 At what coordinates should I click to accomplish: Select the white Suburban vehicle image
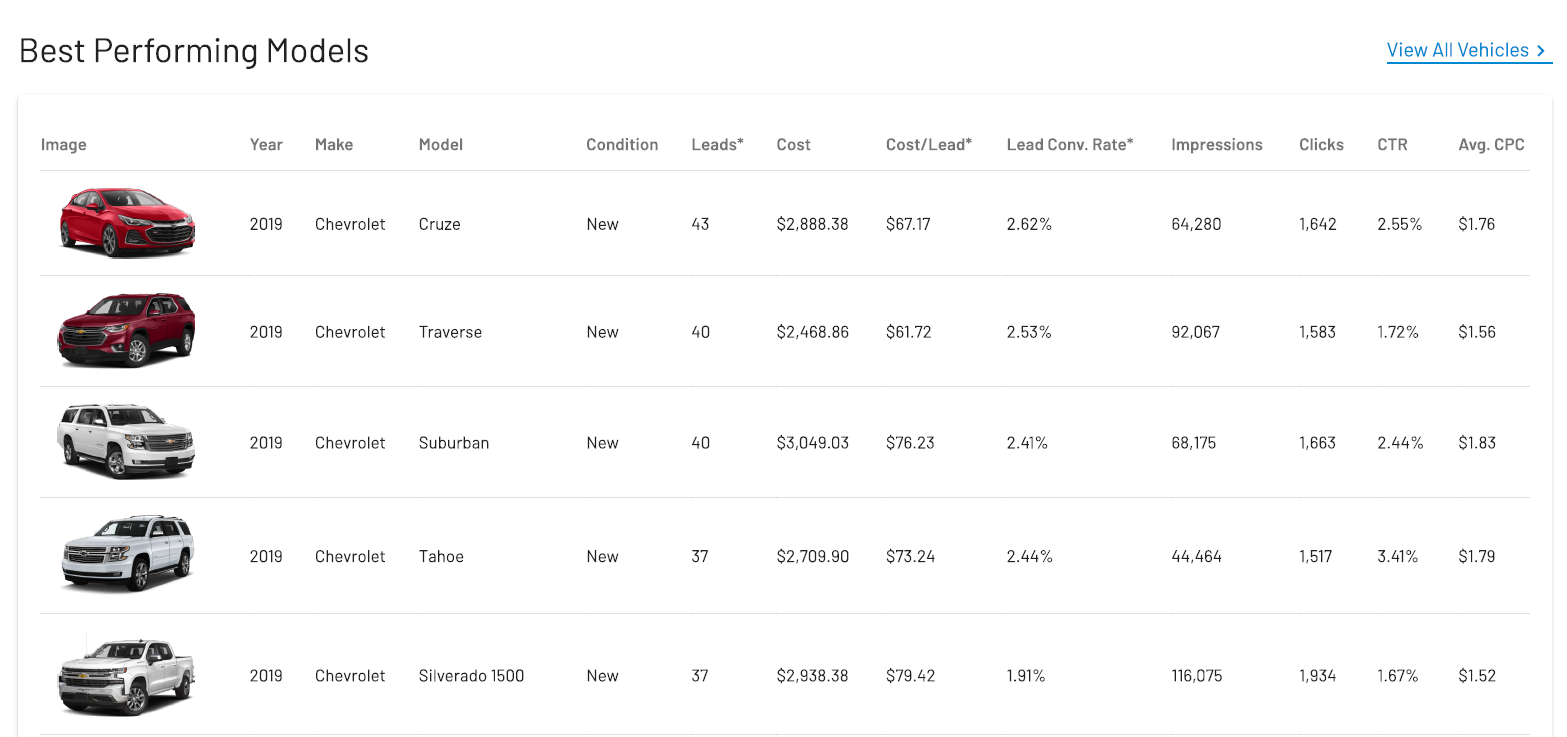point(126,441)
